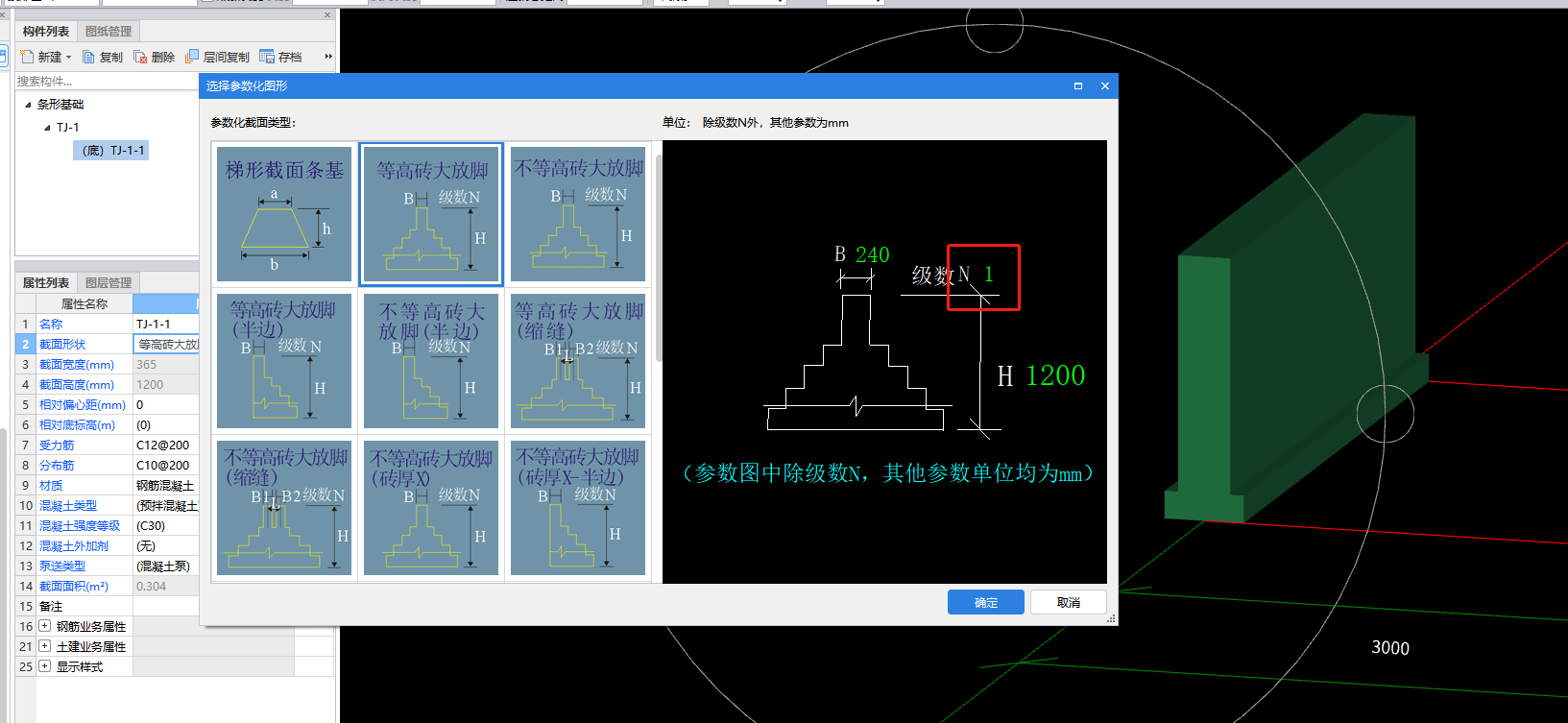Click the 分布筋 value C10@200
Screen dimensions: 1568x723
[x=163, y=466]
